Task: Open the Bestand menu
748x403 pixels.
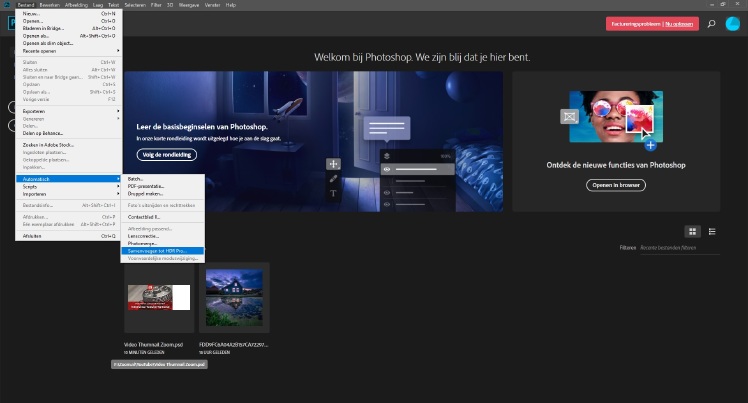Action: point(26,5)
